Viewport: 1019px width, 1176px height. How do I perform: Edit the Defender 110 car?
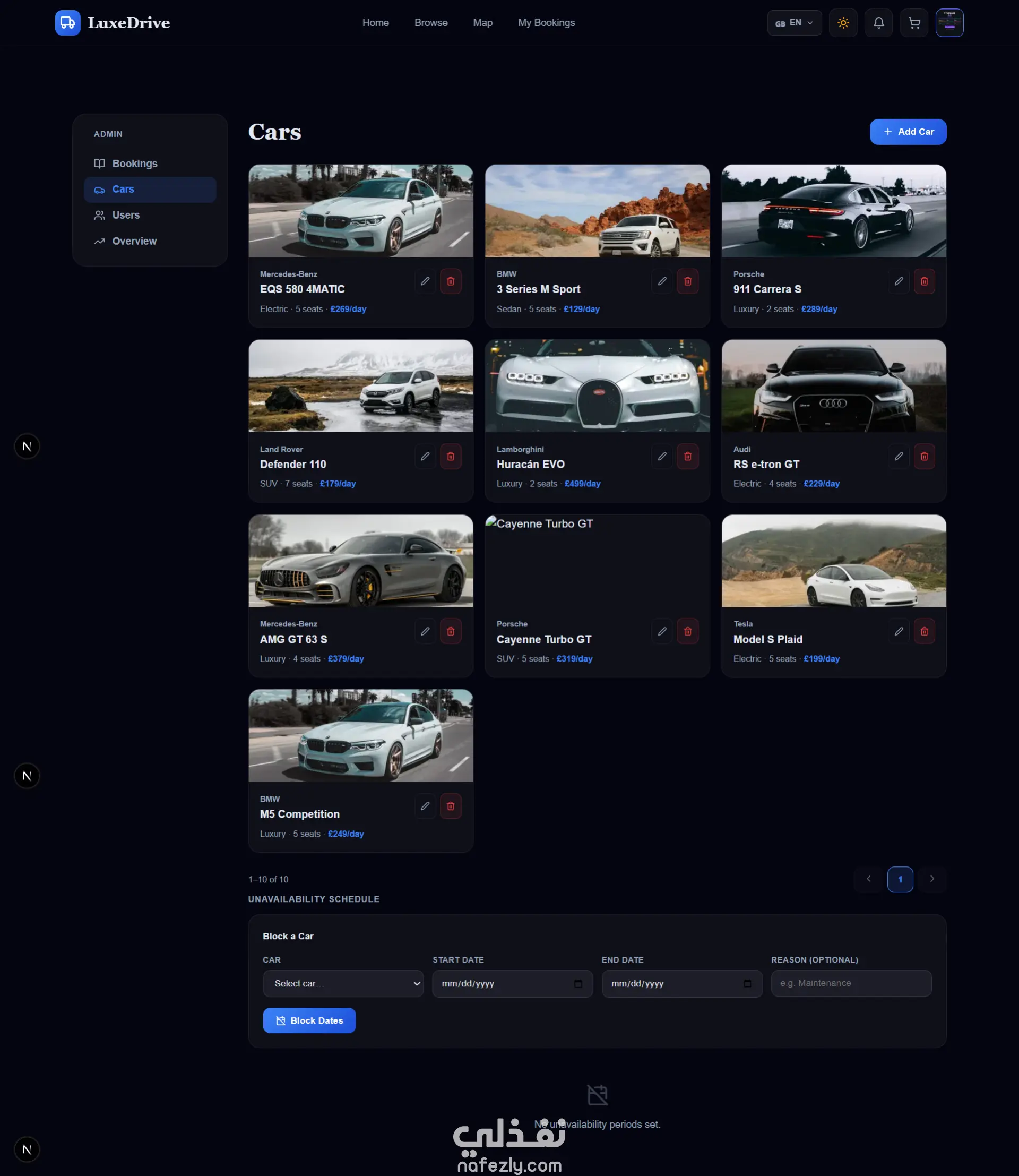425,456
